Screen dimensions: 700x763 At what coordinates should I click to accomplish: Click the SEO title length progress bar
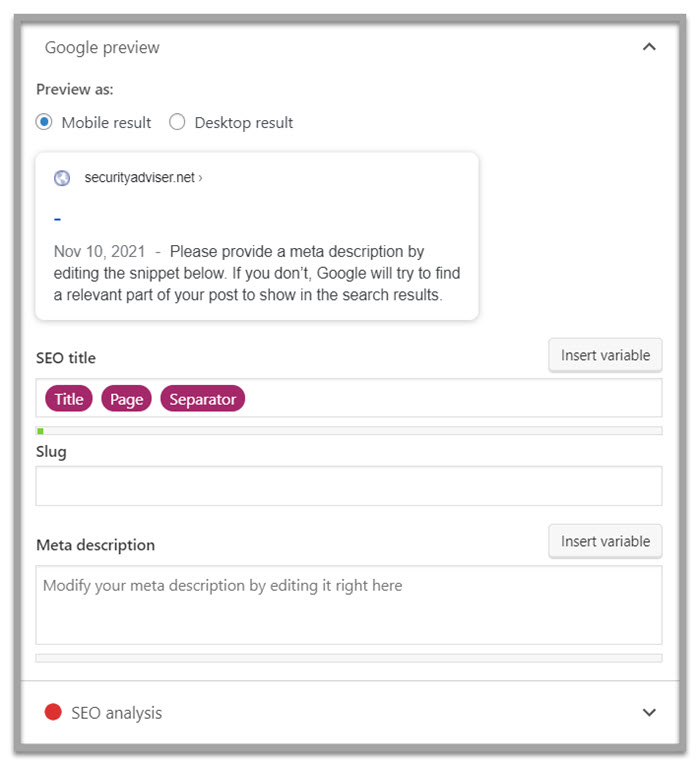[349, 431]
